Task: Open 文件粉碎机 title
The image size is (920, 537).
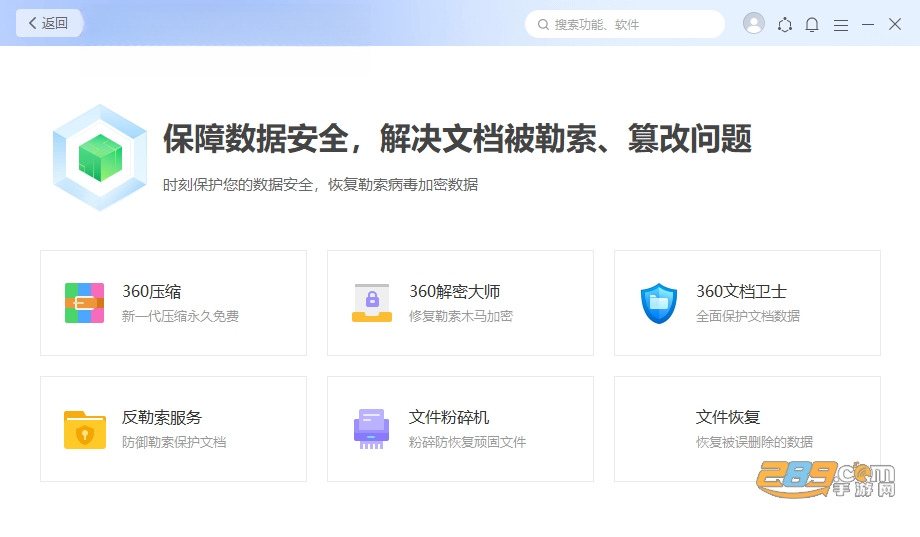Action: [x=449, y=417]
